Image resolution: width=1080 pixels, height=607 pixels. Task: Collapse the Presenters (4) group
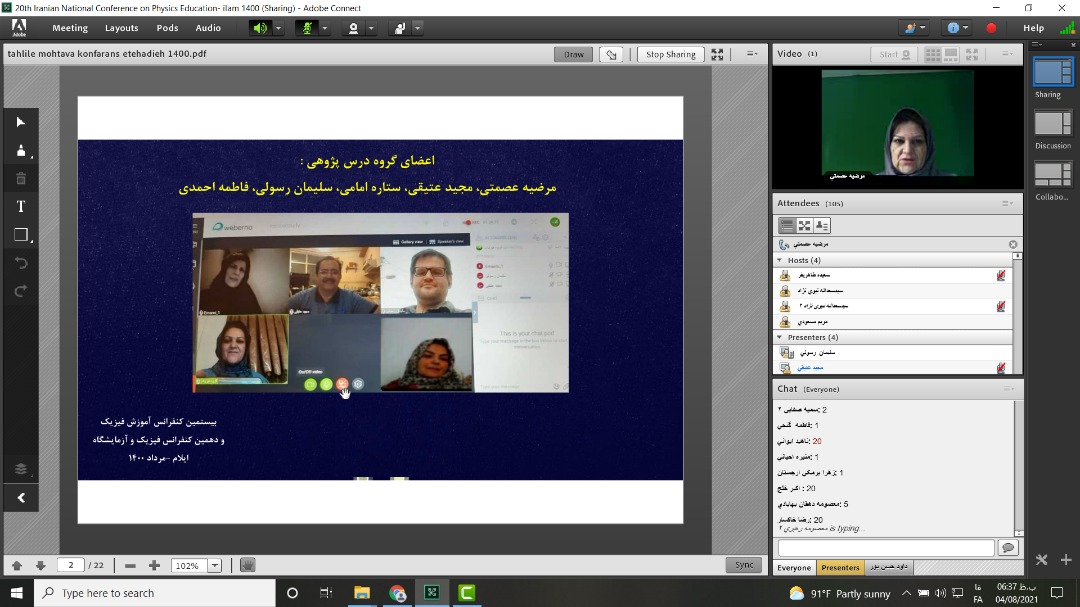[x=781, y=337]
